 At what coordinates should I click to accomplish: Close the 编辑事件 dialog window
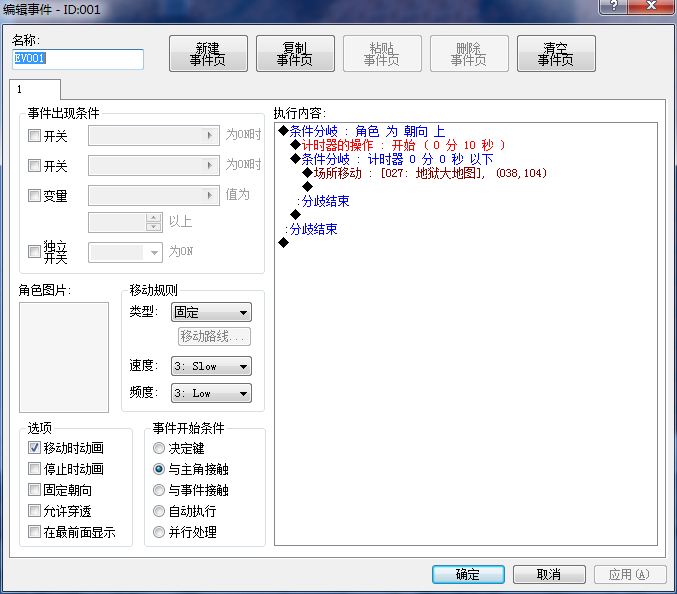click(x=651, y=6)
